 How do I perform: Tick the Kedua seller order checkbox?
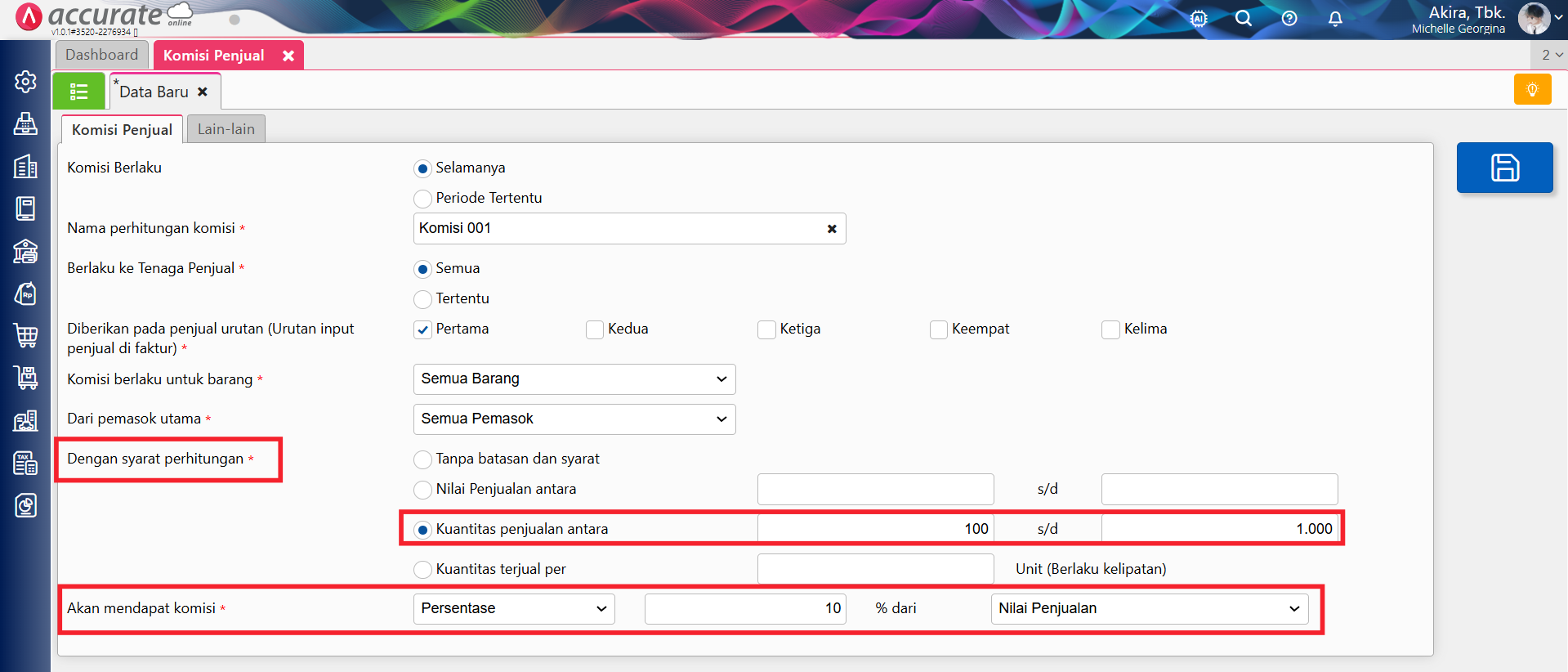595,329
